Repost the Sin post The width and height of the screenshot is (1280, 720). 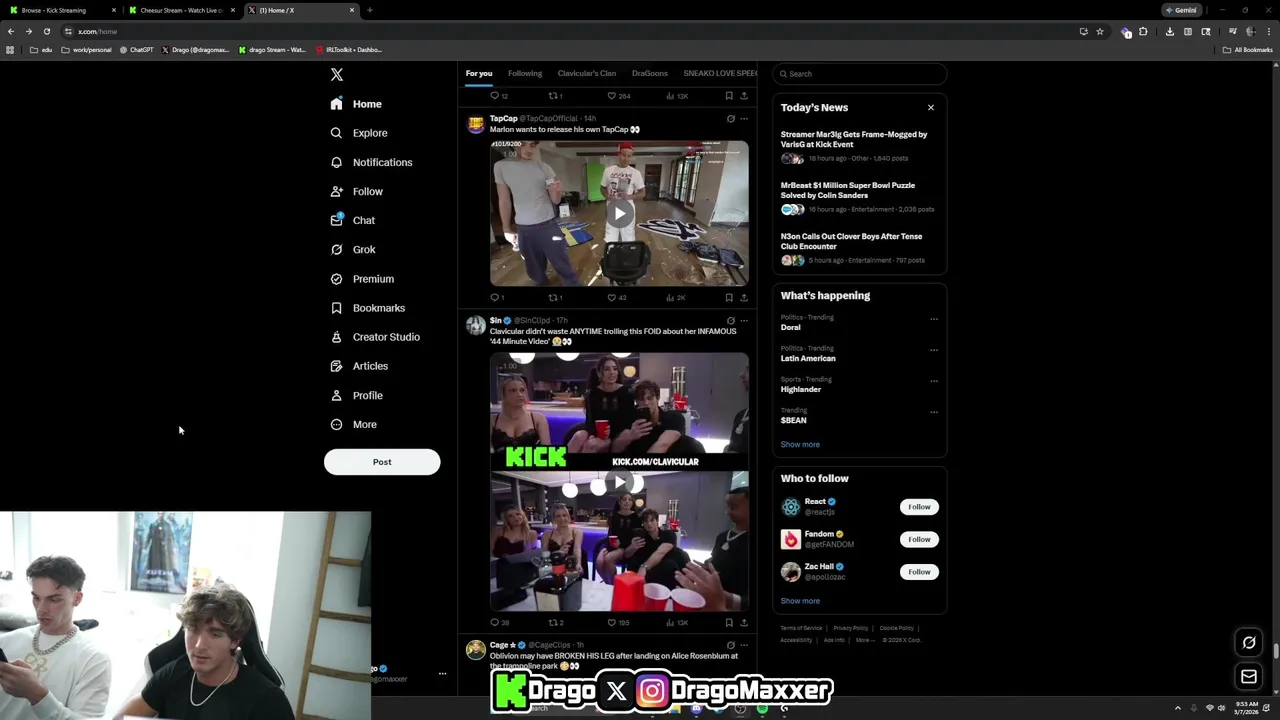(555, 623)
